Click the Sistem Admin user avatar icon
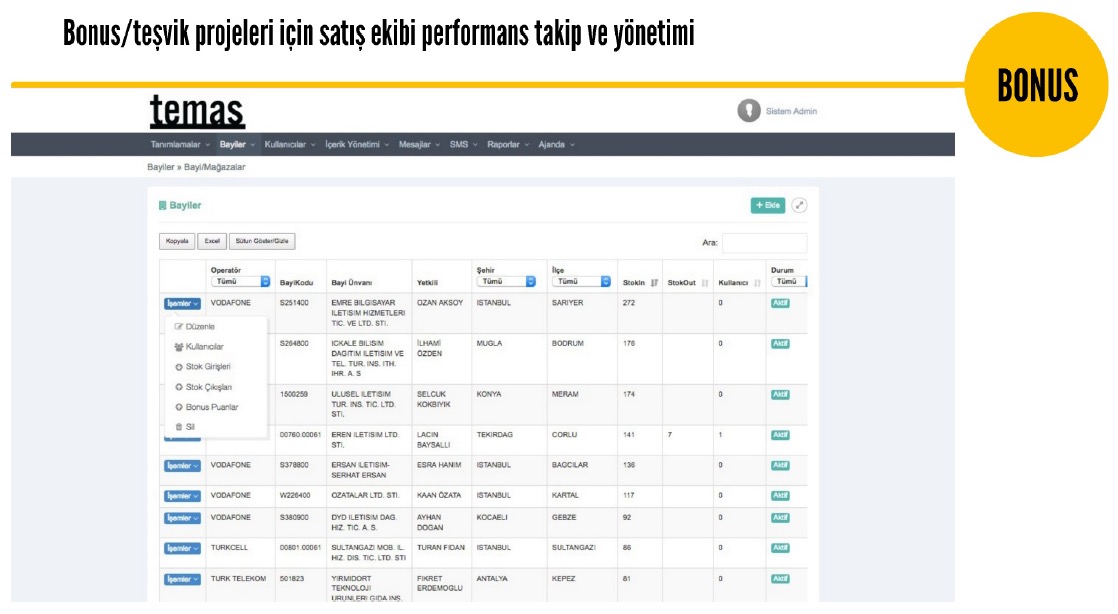The image size is (1118, 614). tap(749, 111)
